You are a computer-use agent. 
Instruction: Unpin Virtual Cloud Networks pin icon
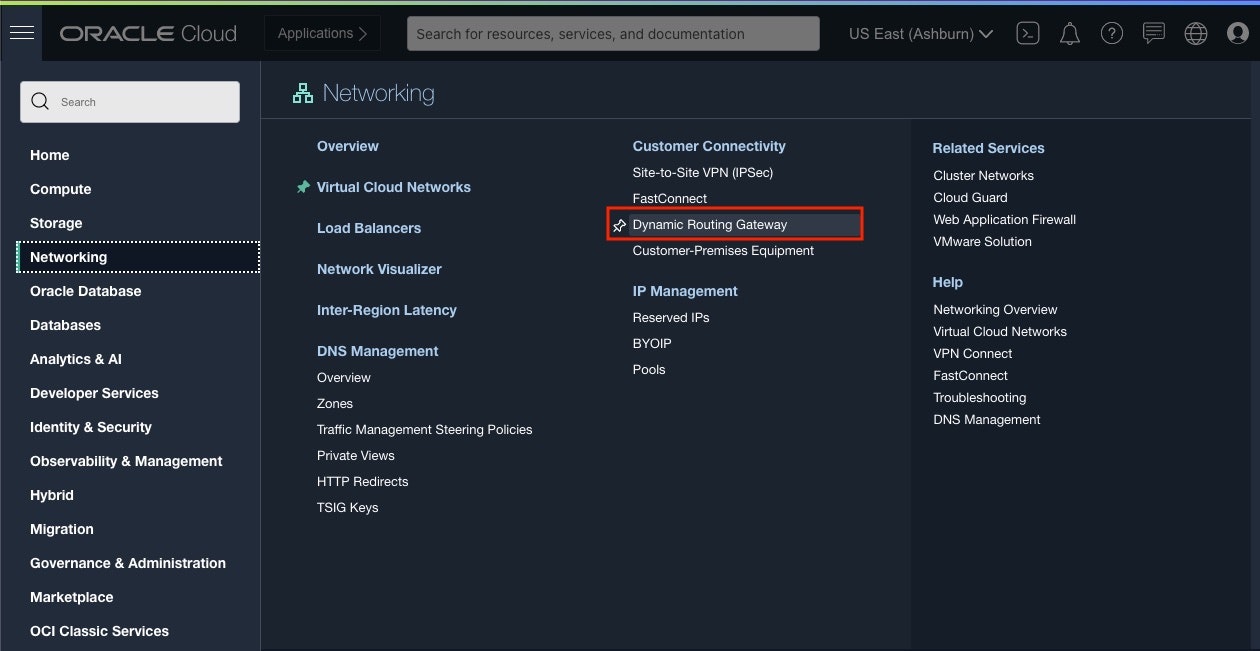303,187
